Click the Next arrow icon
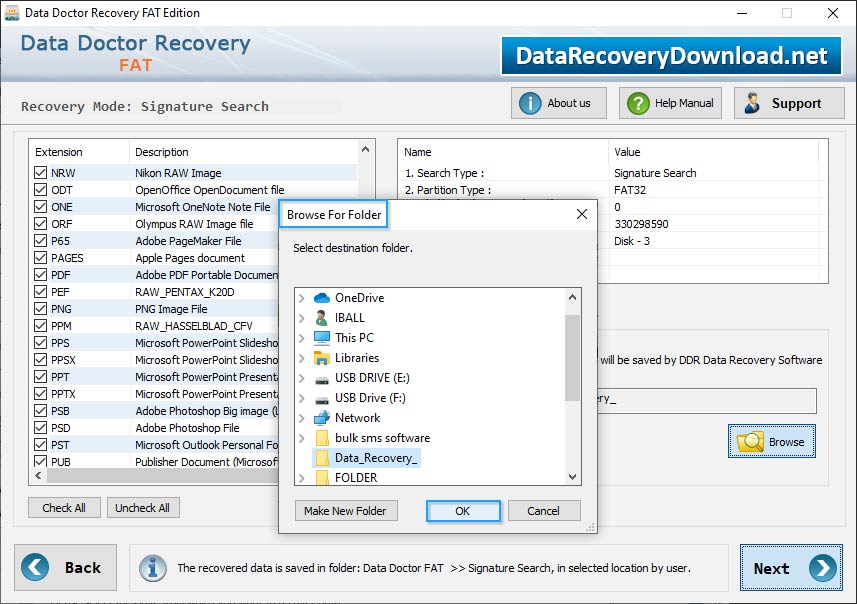 click(823, 568)
